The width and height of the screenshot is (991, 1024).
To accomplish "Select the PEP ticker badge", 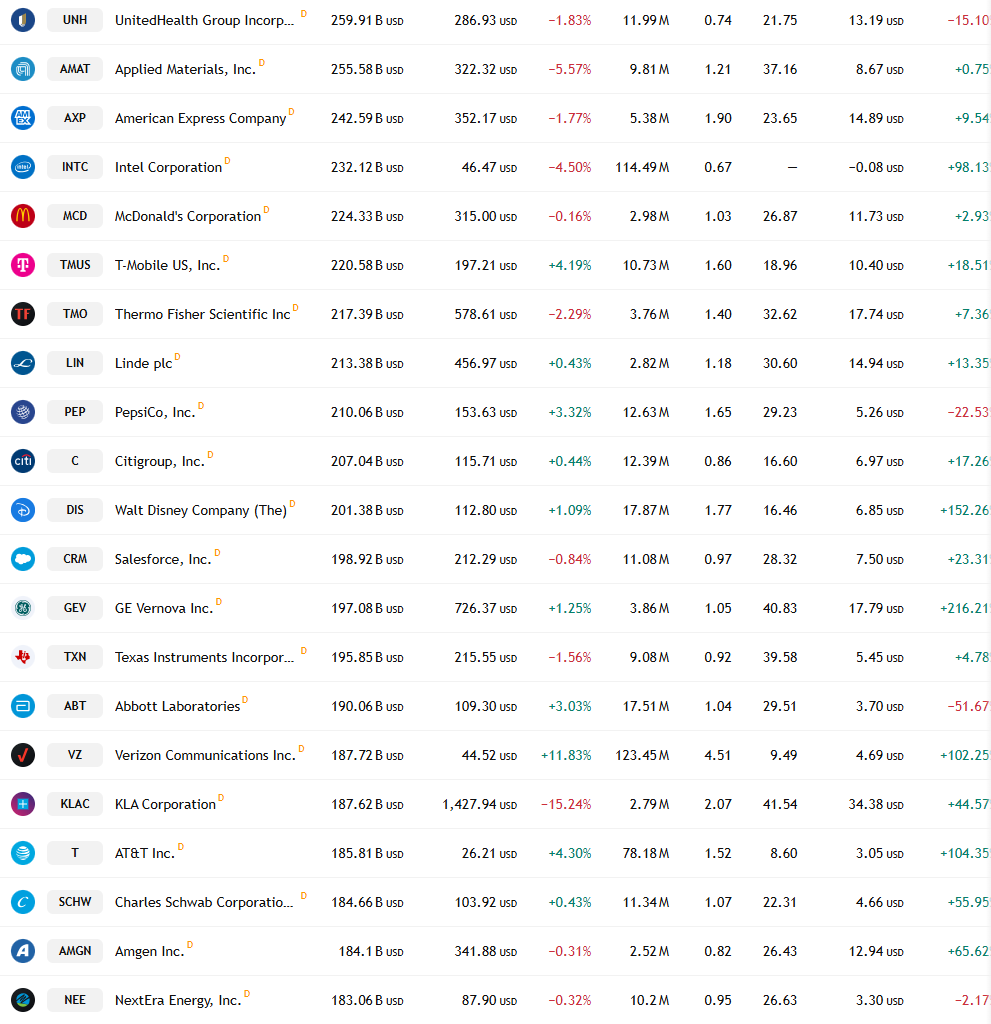I will 75,411.
